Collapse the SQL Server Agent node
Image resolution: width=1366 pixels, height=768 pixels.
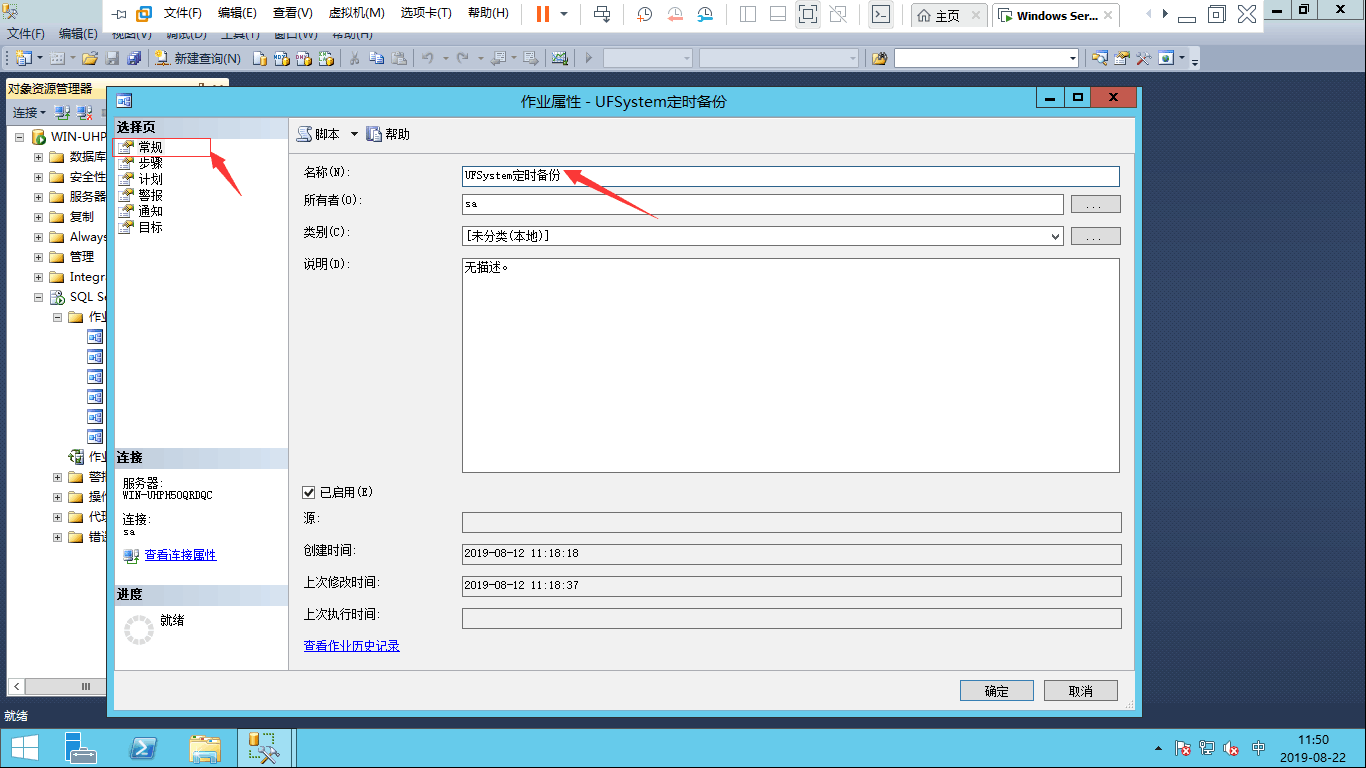(x=38, y=297)
